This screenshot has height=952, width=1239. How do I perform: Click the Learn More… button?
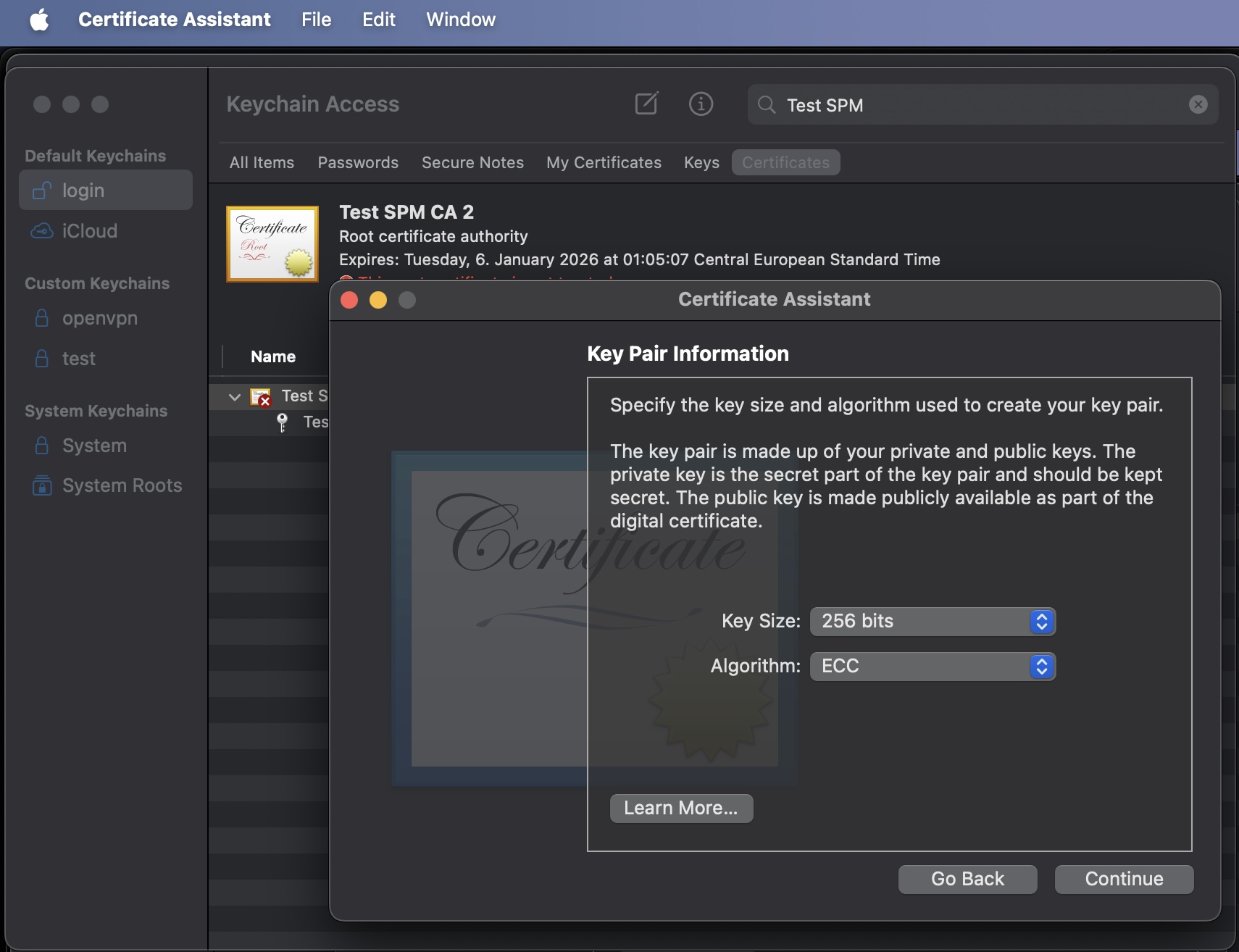coord(681,809)
